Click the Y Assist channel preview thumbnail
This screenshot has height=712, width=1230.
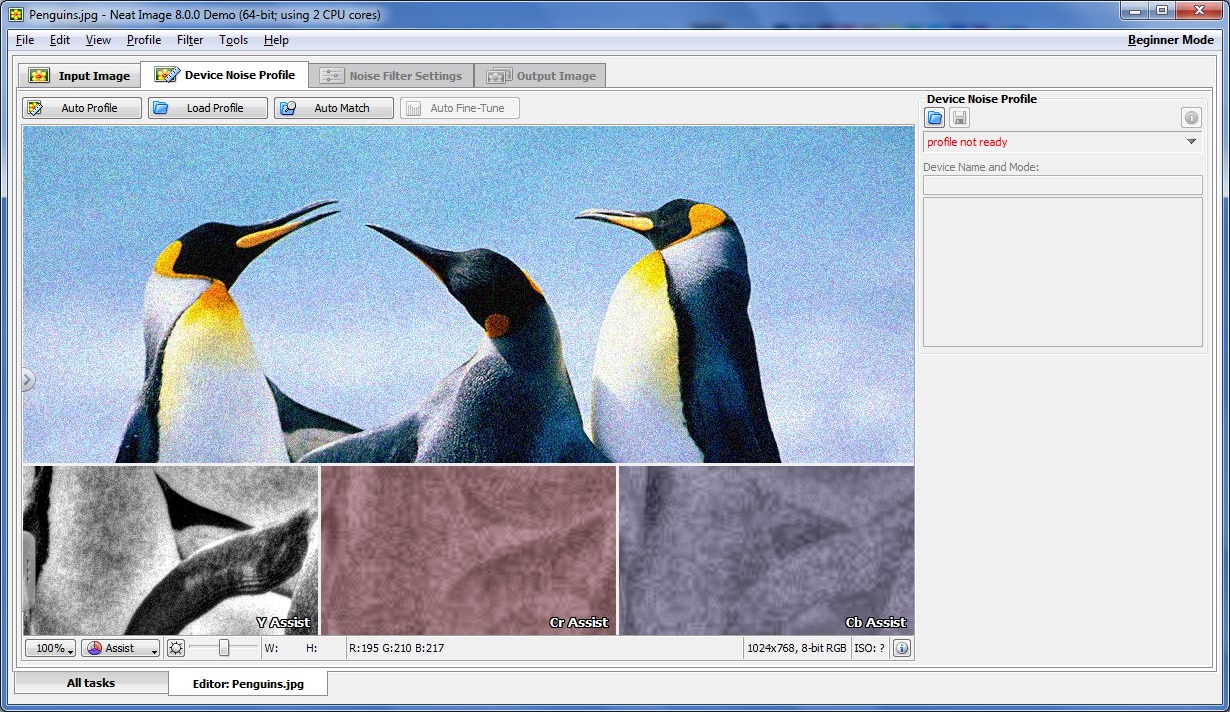point(171,550)
